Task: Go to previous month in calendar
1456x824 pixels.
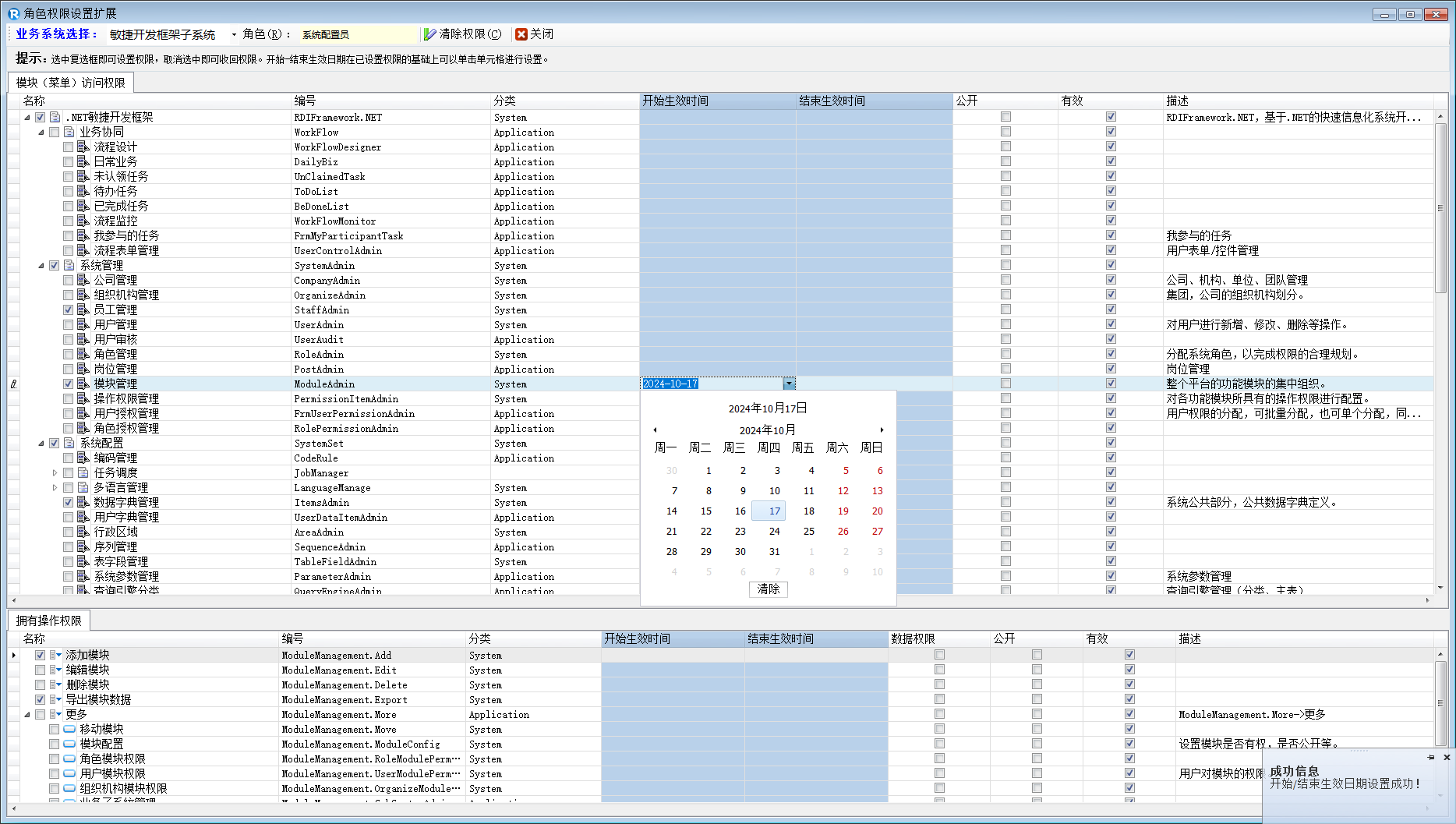Action: coord(655,430)
